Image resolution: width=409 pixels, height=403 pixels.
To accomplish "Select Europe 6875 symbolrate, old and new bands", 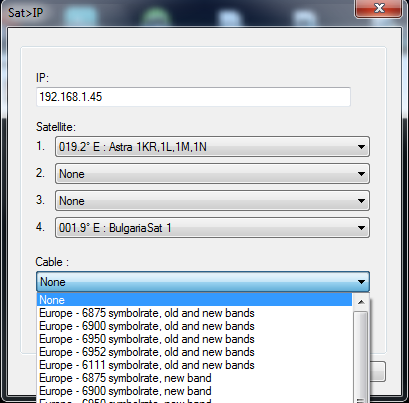I will (194, 313).
